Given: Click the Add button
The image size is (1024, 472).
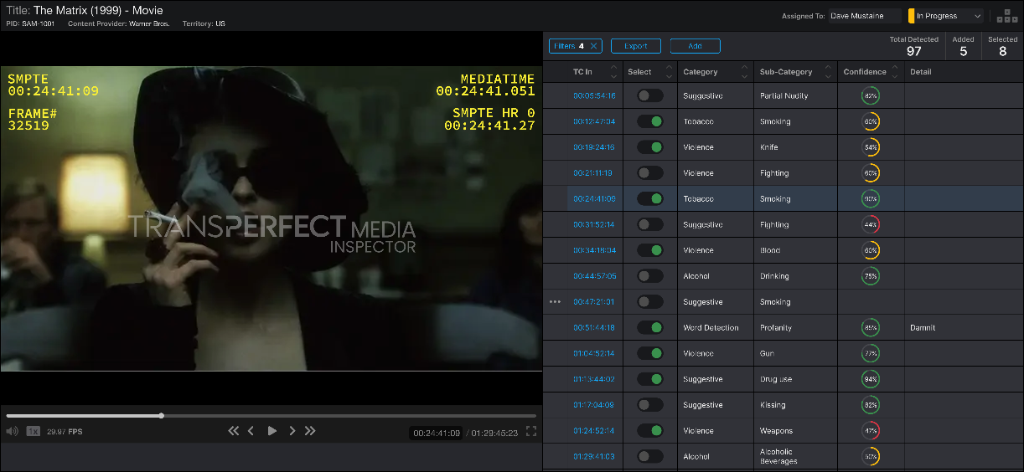Looking at the screenshot, I should [x=695, y=46].
